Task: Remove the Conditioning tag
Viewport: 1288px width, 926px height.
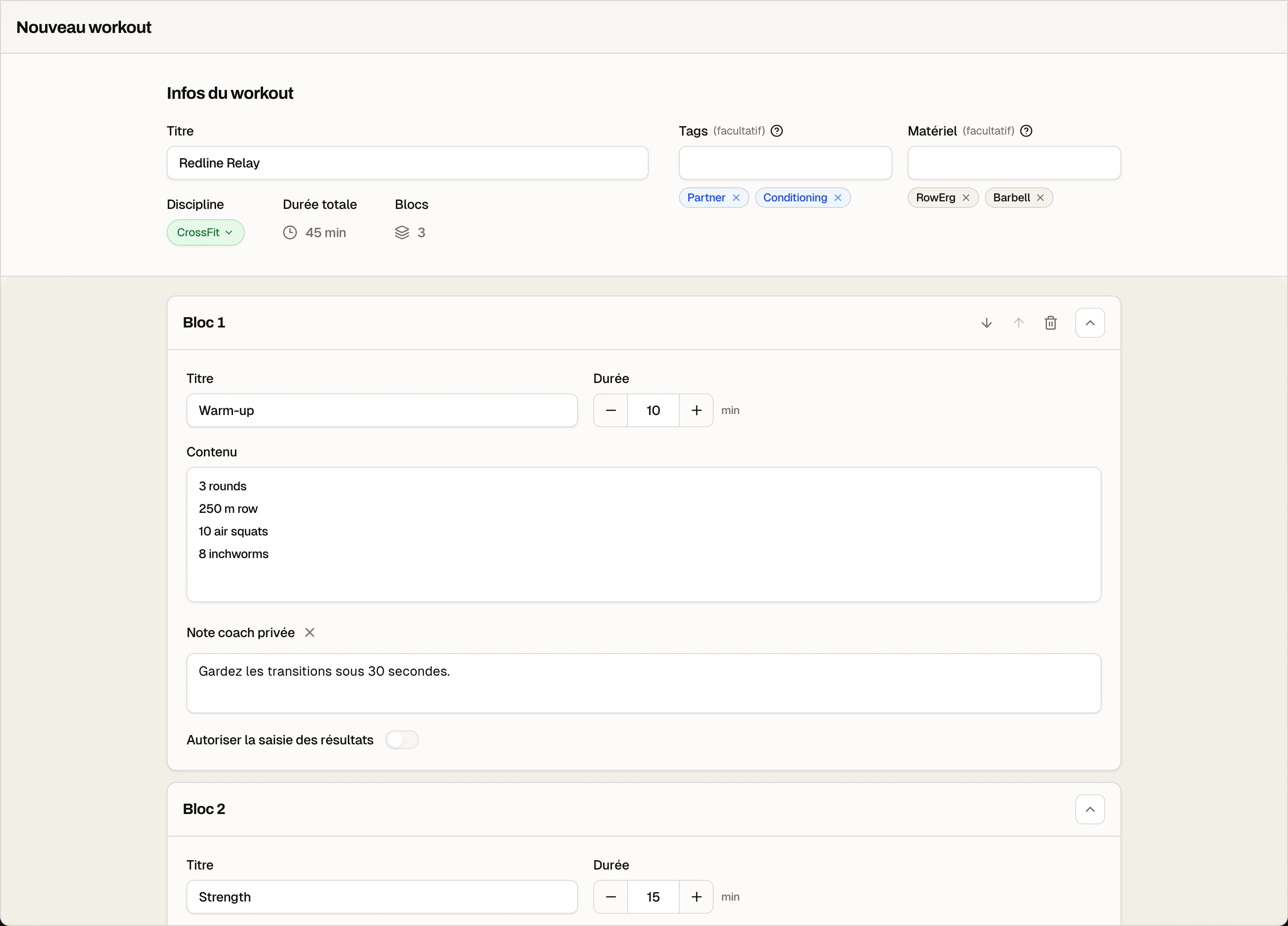Action: (837, 198)
